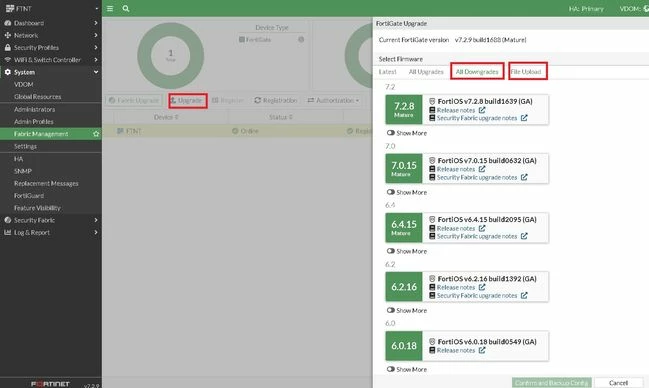Open external link icon for 6.4.15 Release notes

(x=482, y=228)
